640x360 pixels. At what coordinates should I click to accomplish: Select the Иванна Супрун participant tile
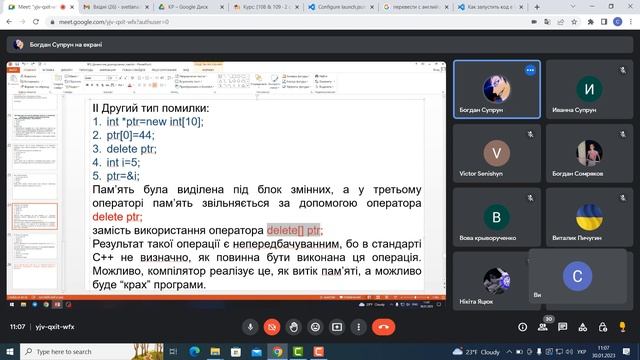pyautogui.click(x=589, y=89)
